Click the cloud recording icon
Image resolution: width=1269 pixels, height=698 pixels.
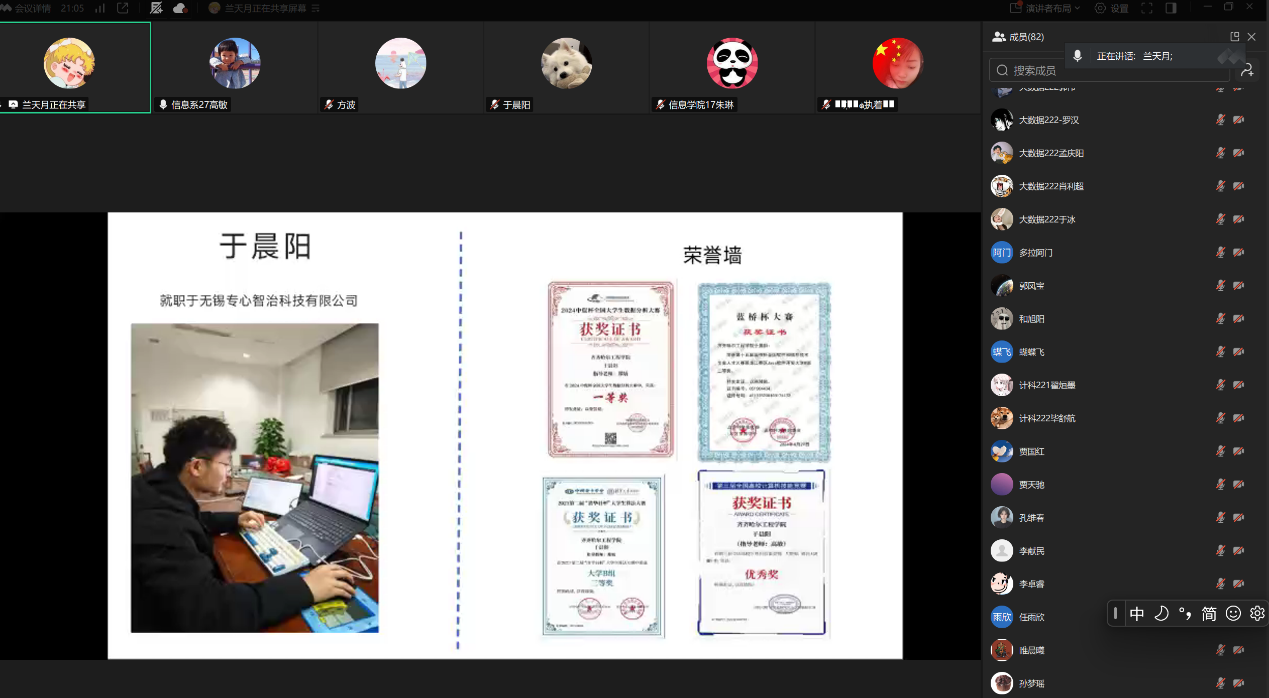point(179,8)
